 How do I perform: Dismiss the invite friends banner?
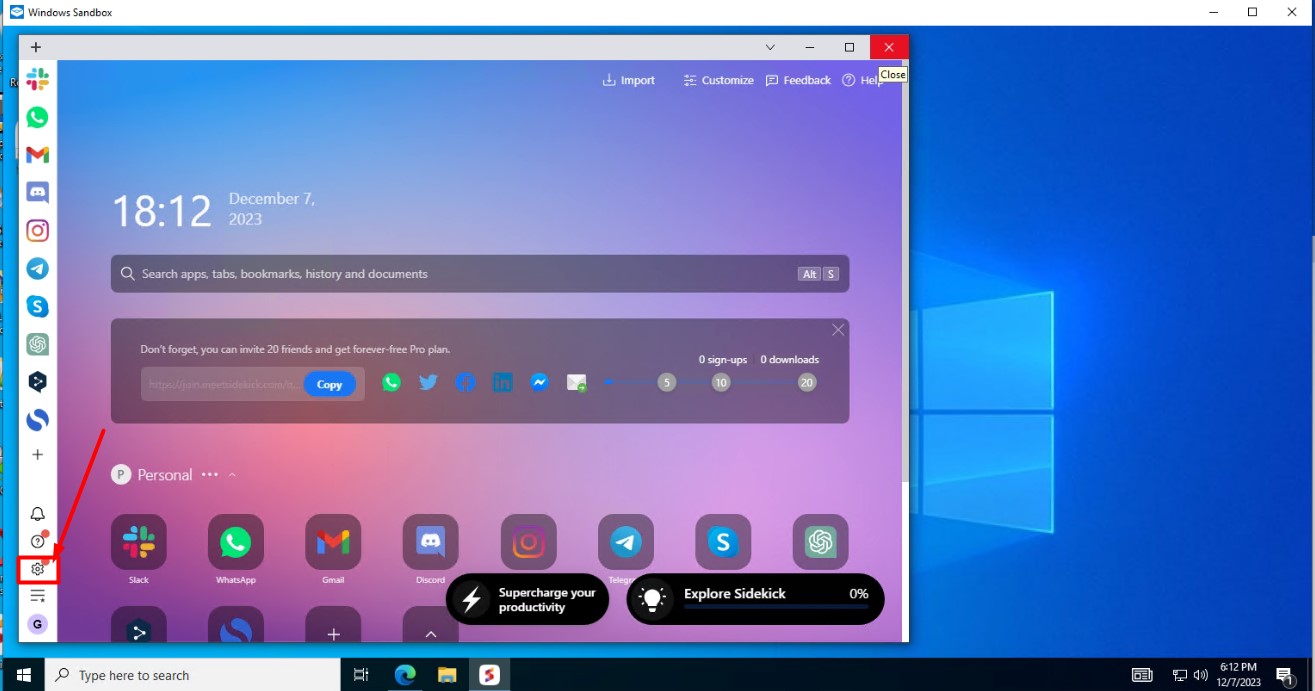838,330
